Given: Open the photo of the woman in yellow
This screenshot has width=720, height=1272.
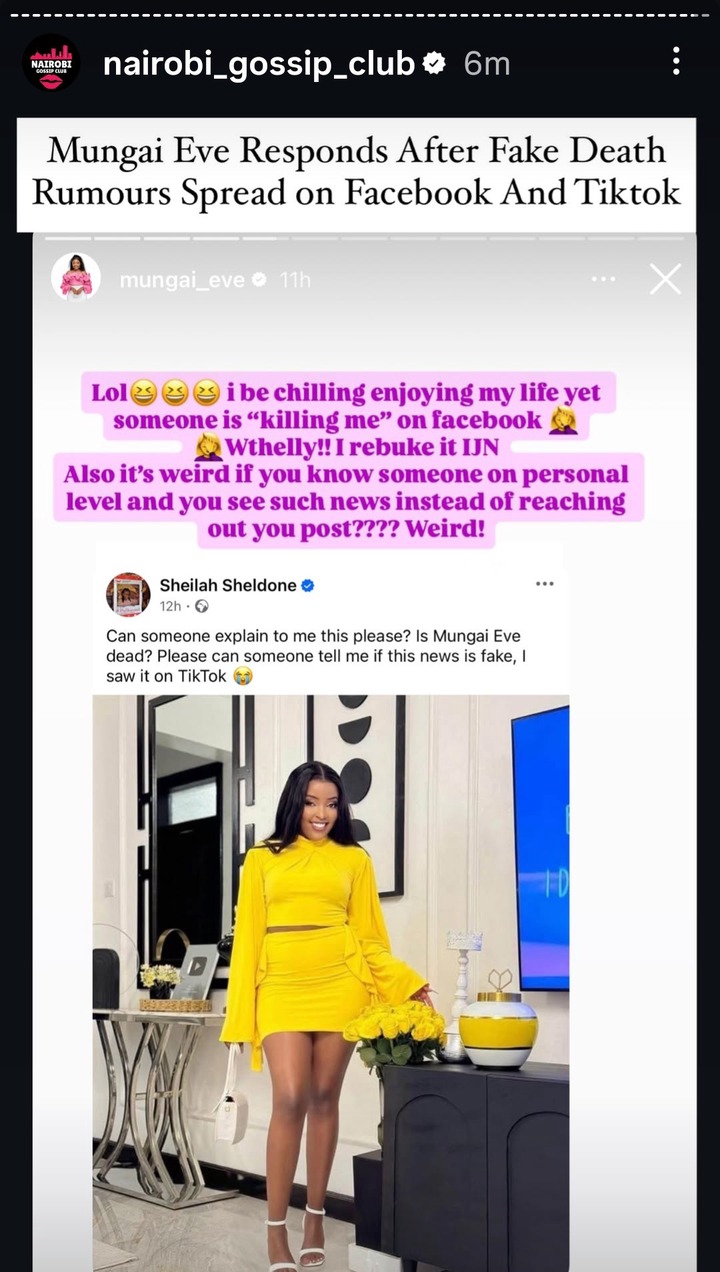Looking at the screenshot, I should click(331, 982).
